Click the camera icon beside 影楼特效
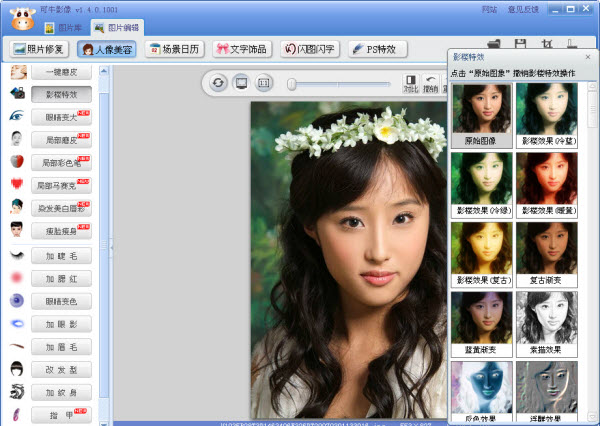 18,93
